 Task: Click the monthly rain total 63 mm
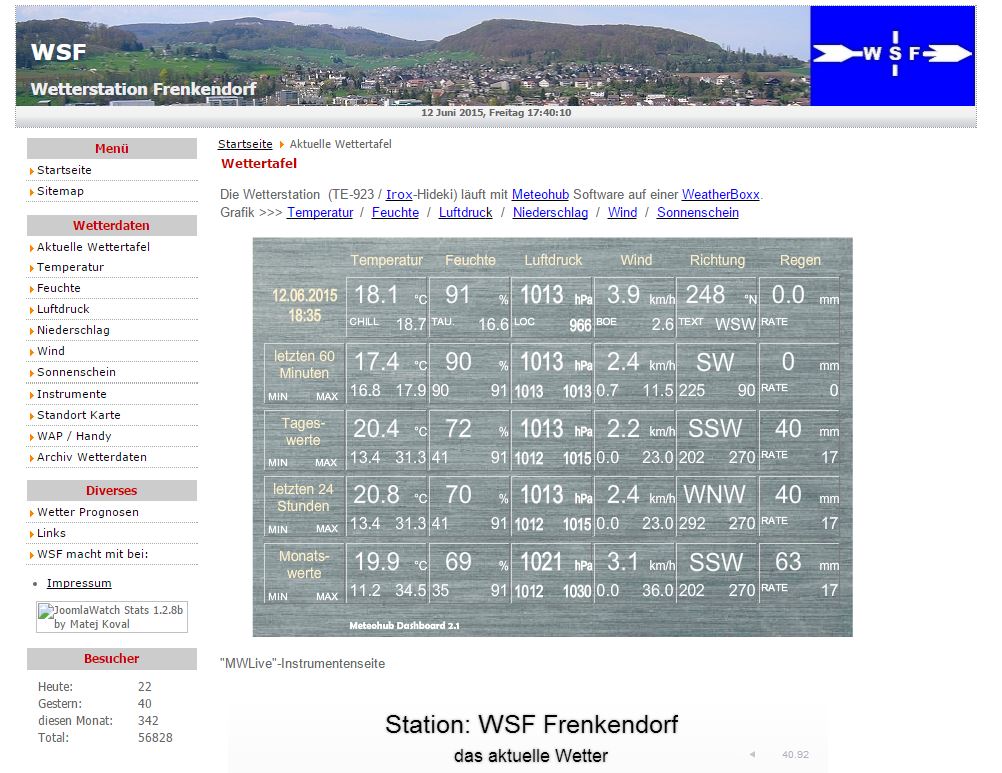coord(806,562)
